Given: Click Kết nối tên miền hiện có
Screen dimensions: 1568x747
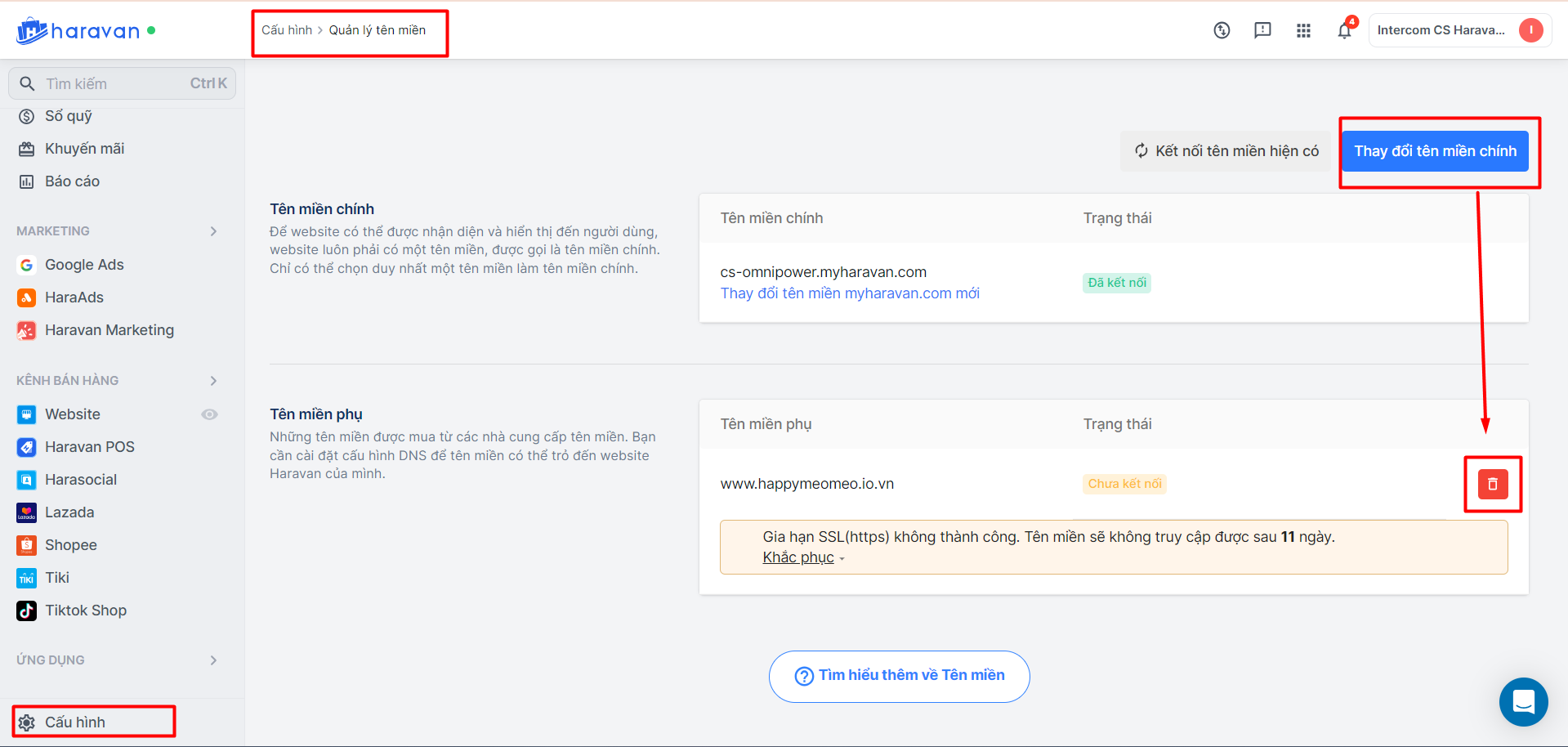Looking at the screenshot, I should point(1226,151).
